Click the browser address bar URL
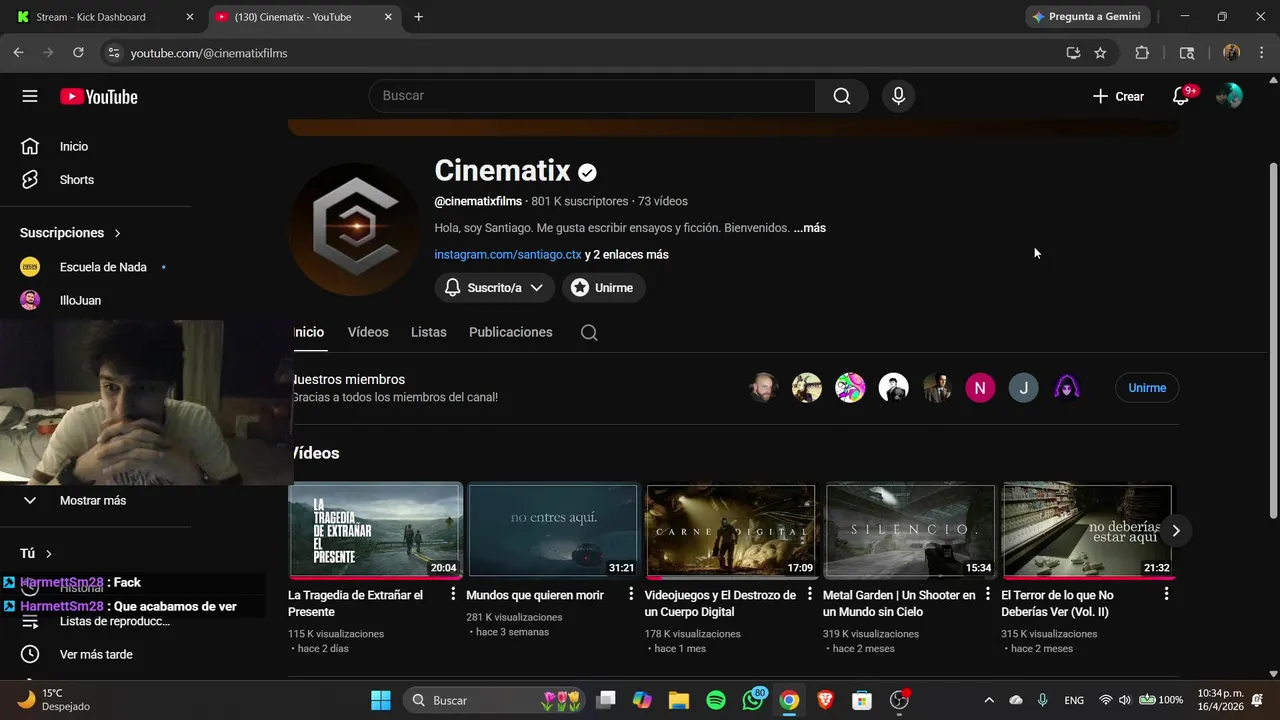The height and width of the screenshot is (720, 1280). (x=209, y=53)
